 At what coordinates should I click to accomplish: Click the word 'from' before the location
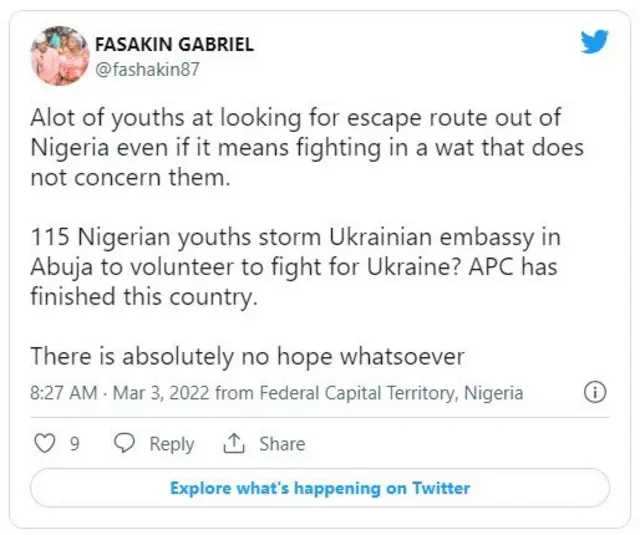click(235, 393)
